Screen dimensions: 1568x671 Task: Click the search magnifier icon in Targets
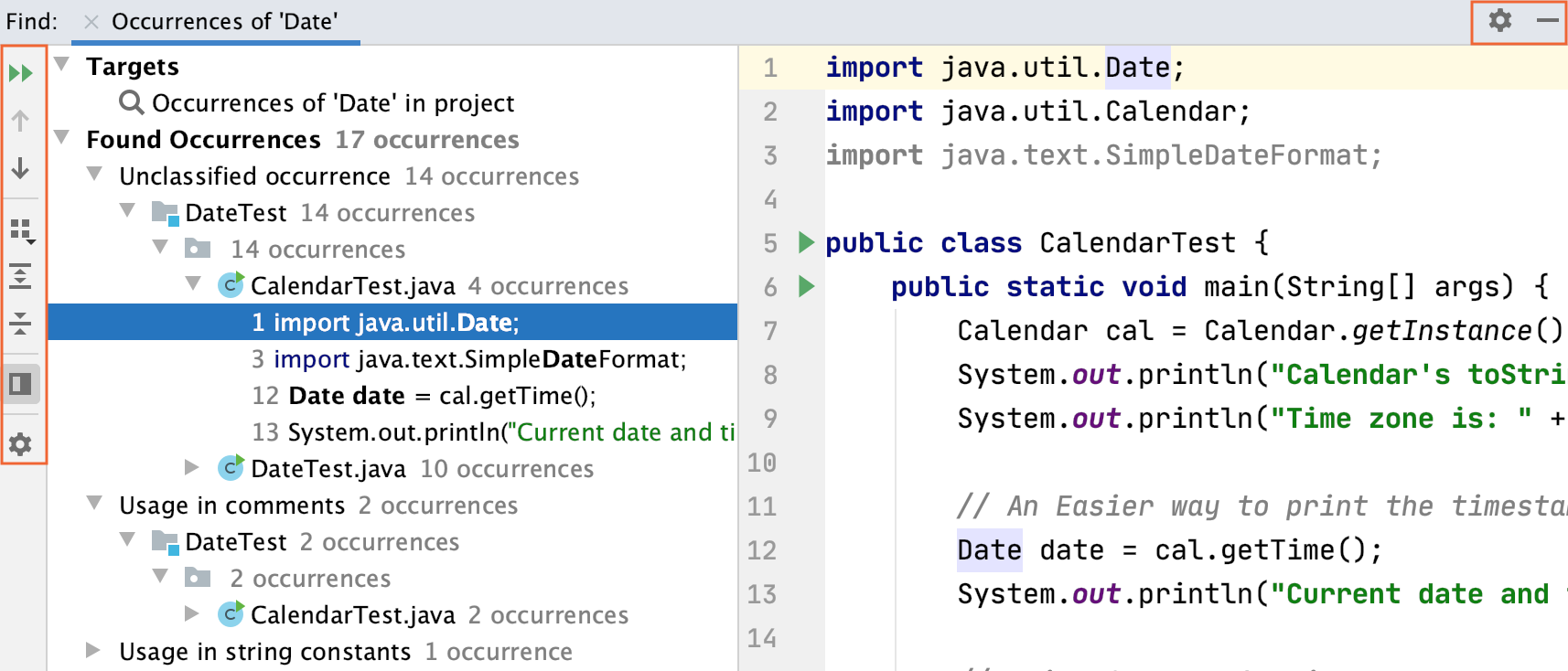133,102
